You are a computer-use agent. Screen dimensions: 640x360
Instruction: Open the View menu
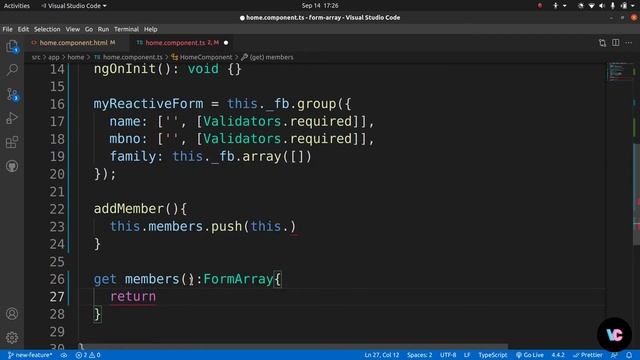73,29
